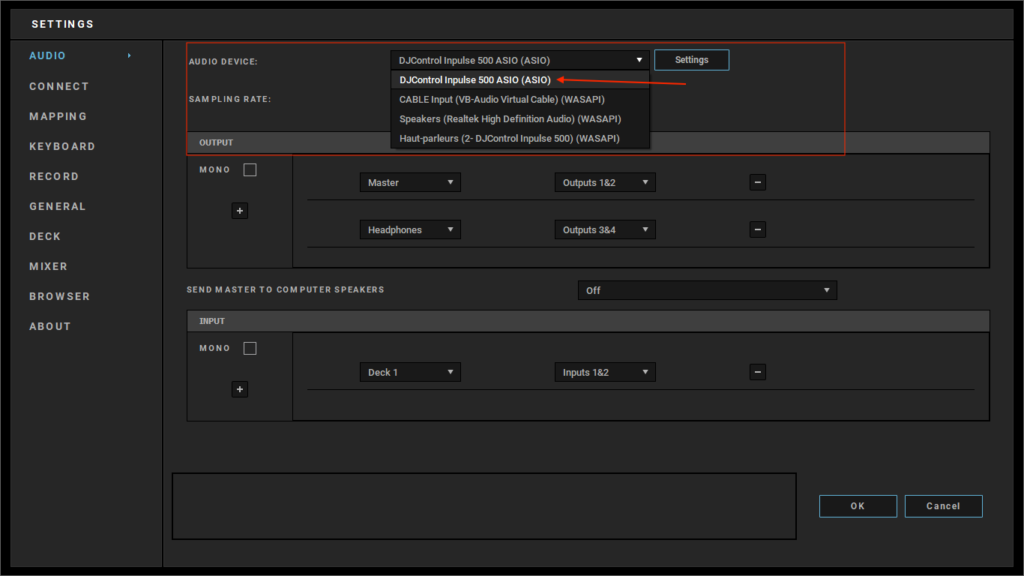Screen dimensions: 1024x576
Task: Open the Inputs 1&2 channel dropdown
Action: [605, 372]
